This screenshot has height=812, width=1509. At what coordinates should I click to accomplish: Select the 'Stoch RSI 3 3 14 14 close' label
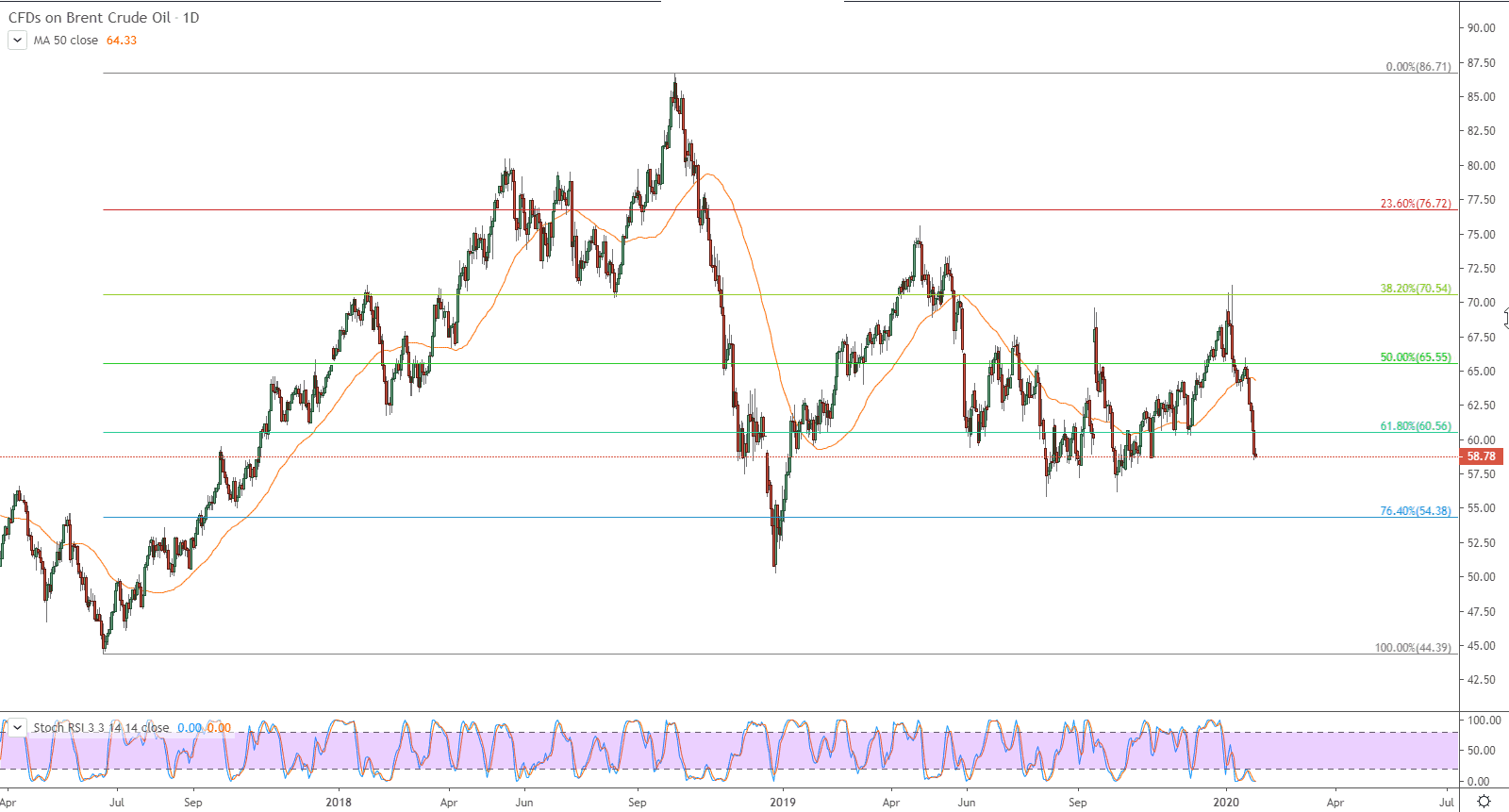[101, 728]
